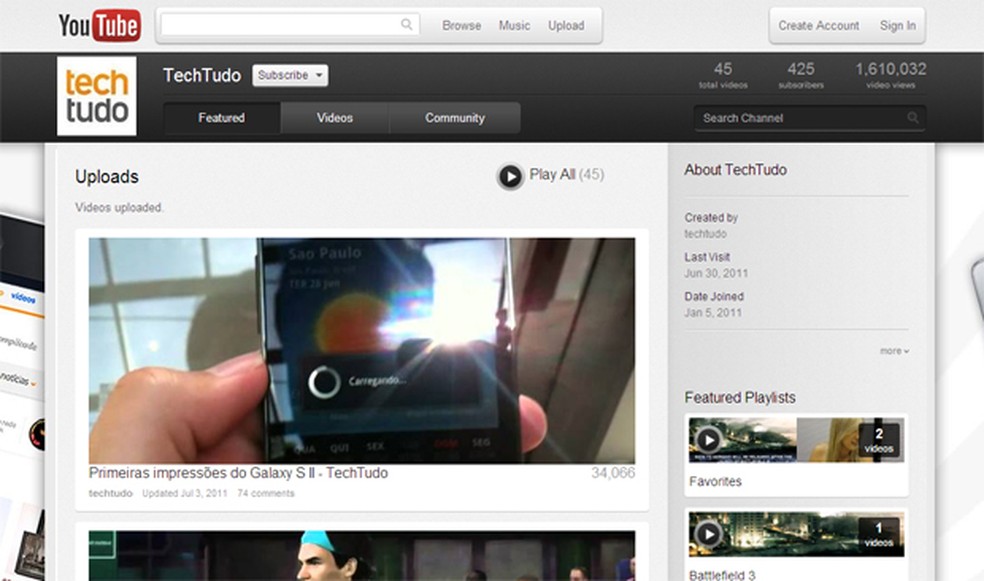Play the Battlefield 3 playlist via play icon

[x=709, y=534]
